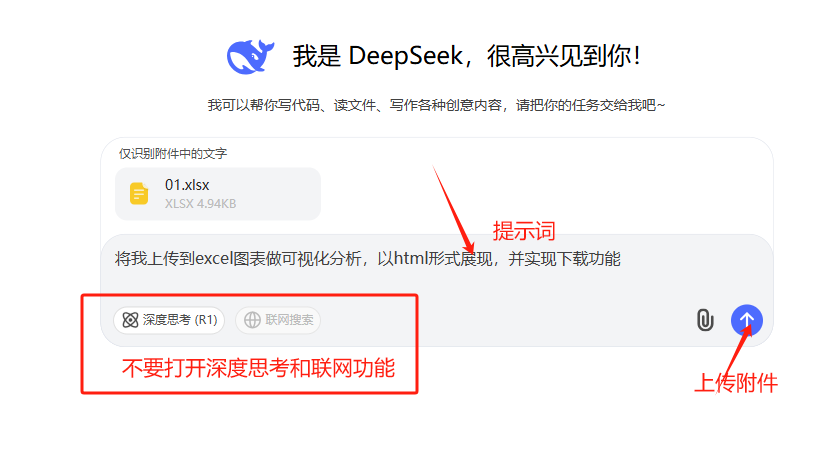This screenshot has height=451, width=838.
Task: Click the 不要打开深度思考和联网功能 warning text
Action: pos(258,368)
